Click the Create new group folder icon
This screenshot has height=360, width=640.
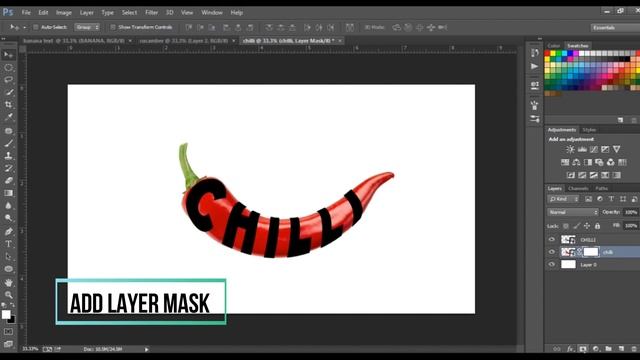609,349
